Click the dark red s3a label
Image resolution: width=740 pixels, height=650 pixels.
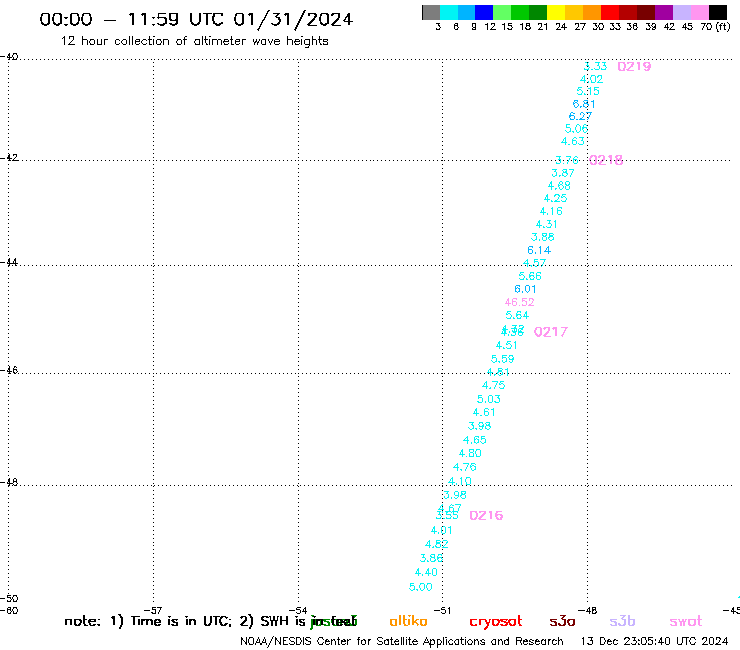click(x=562, y=622)
